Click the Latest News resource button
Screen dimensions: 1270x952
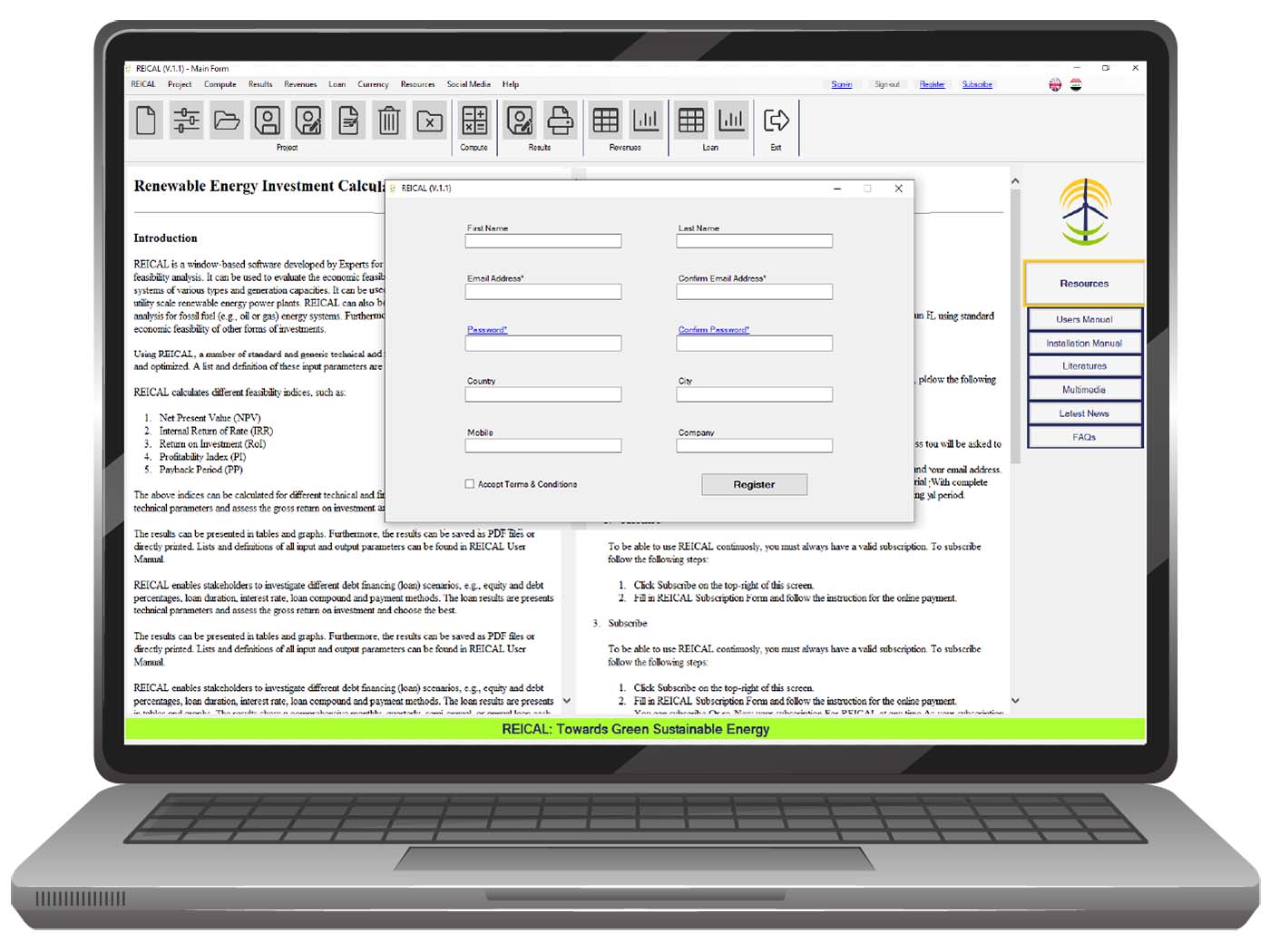click(x=1084, y=413)
